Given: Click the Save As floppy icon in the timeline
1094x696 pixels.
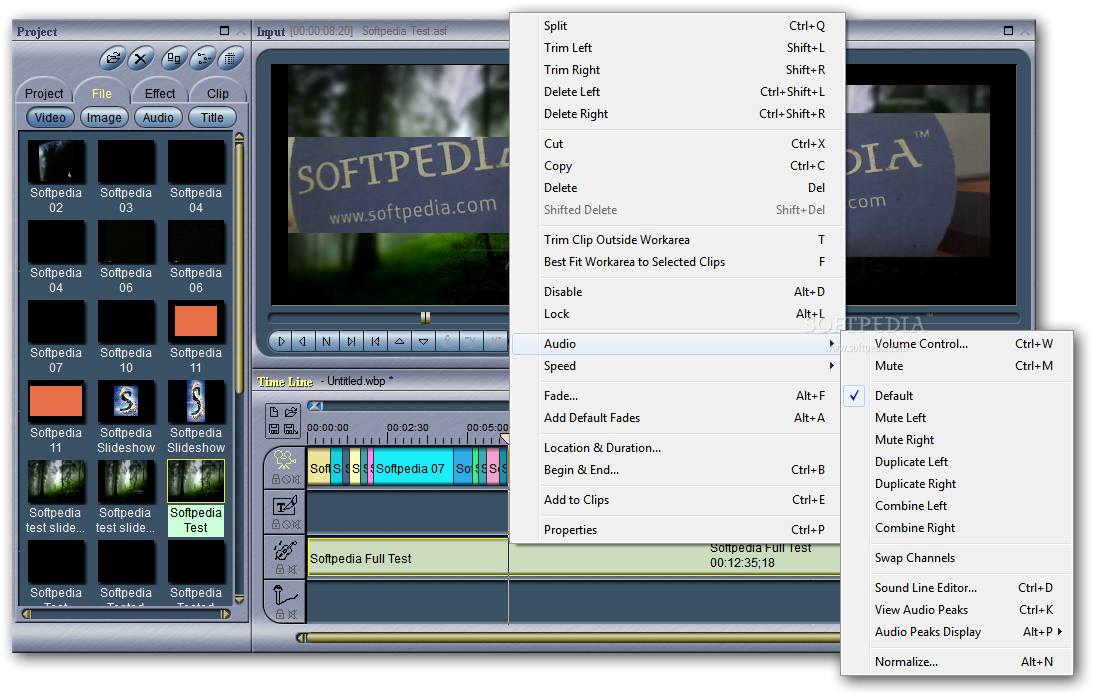Looking at the screenshot, I should (291, 429).
